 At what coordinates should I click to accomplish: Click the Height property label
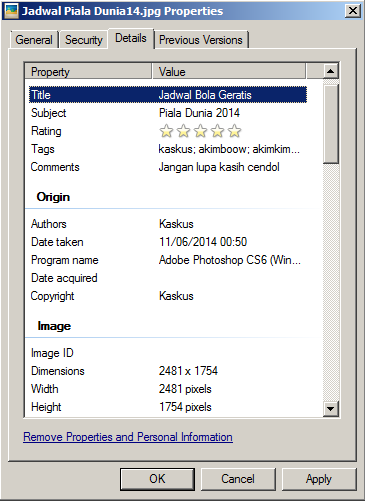click(46, 407)
